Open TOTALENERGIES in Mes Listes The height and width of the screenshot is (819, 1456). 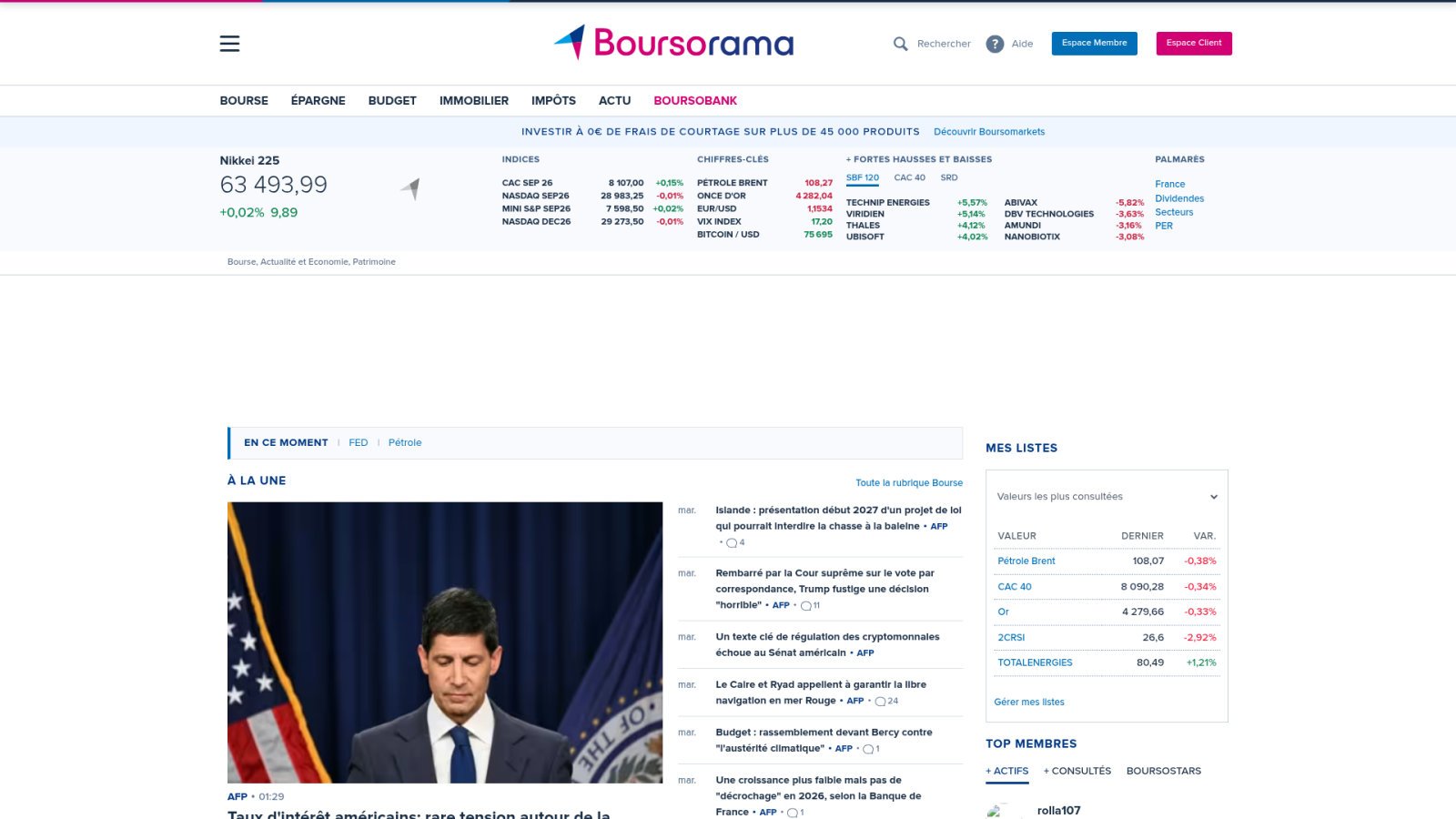[1035, 663]
